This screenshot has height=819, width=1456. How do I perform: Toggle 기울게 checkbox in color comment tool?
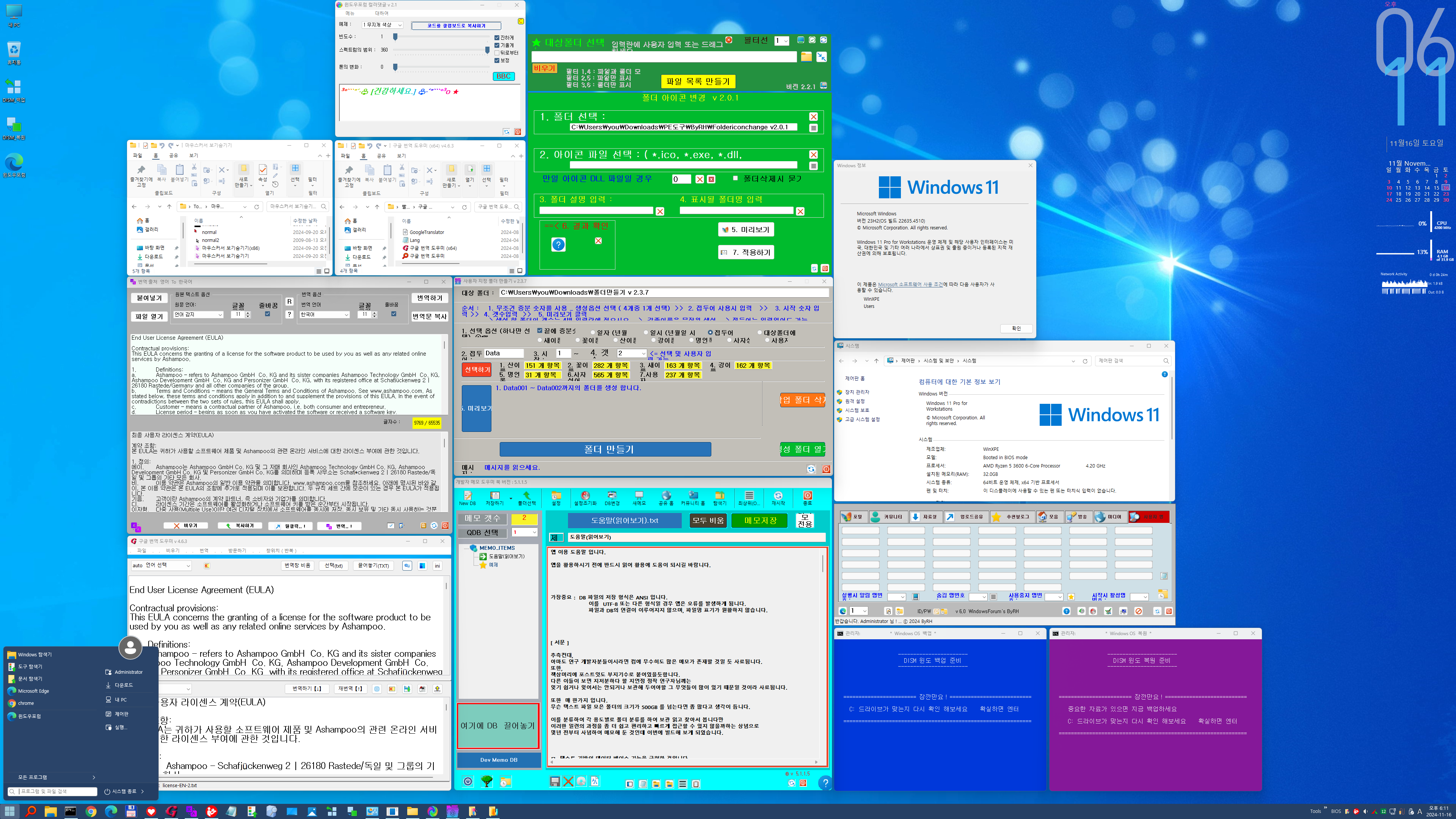click(x=497, y=45)
